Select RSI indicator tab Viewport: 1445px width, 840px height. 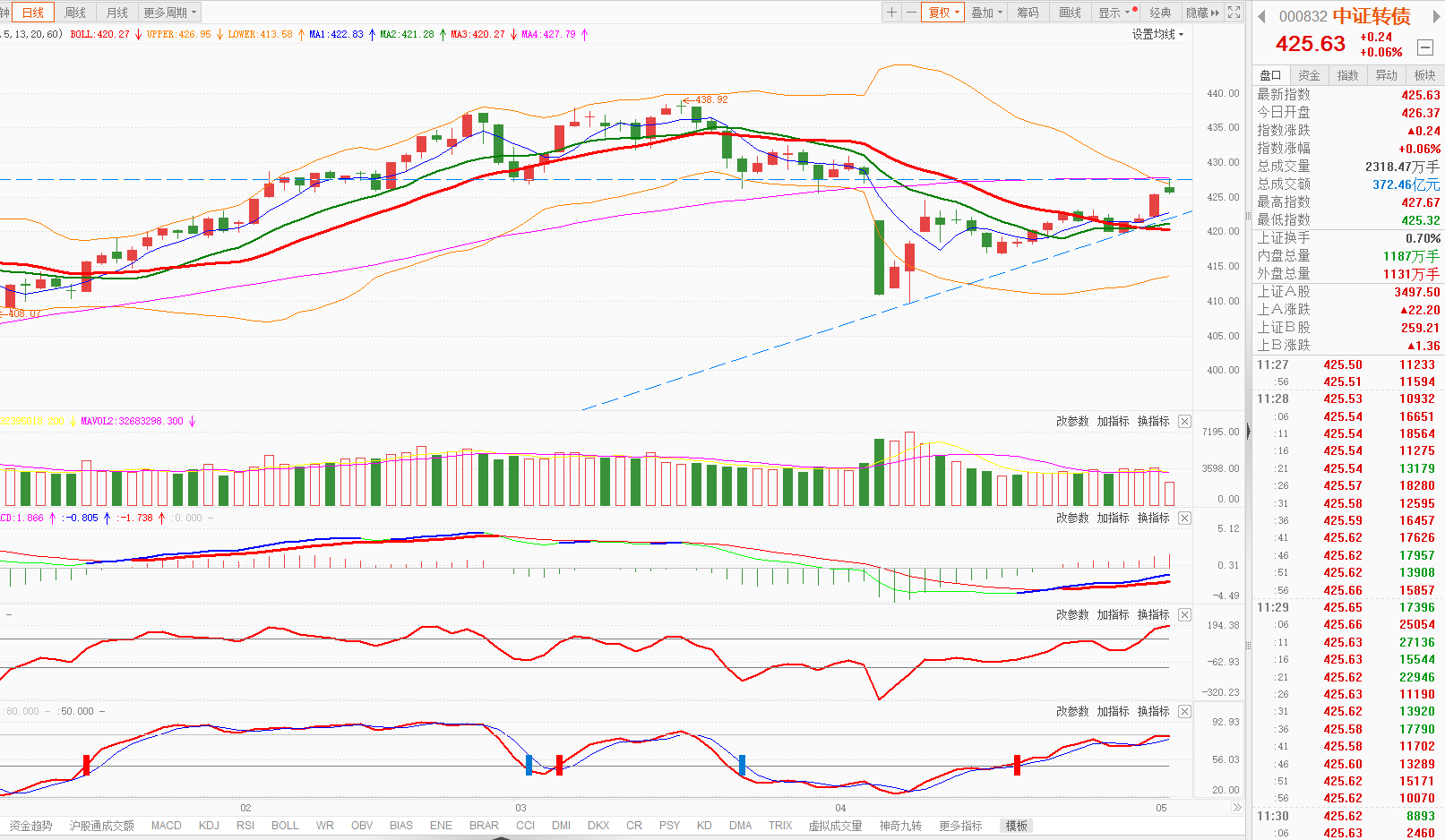click(245, 826)
